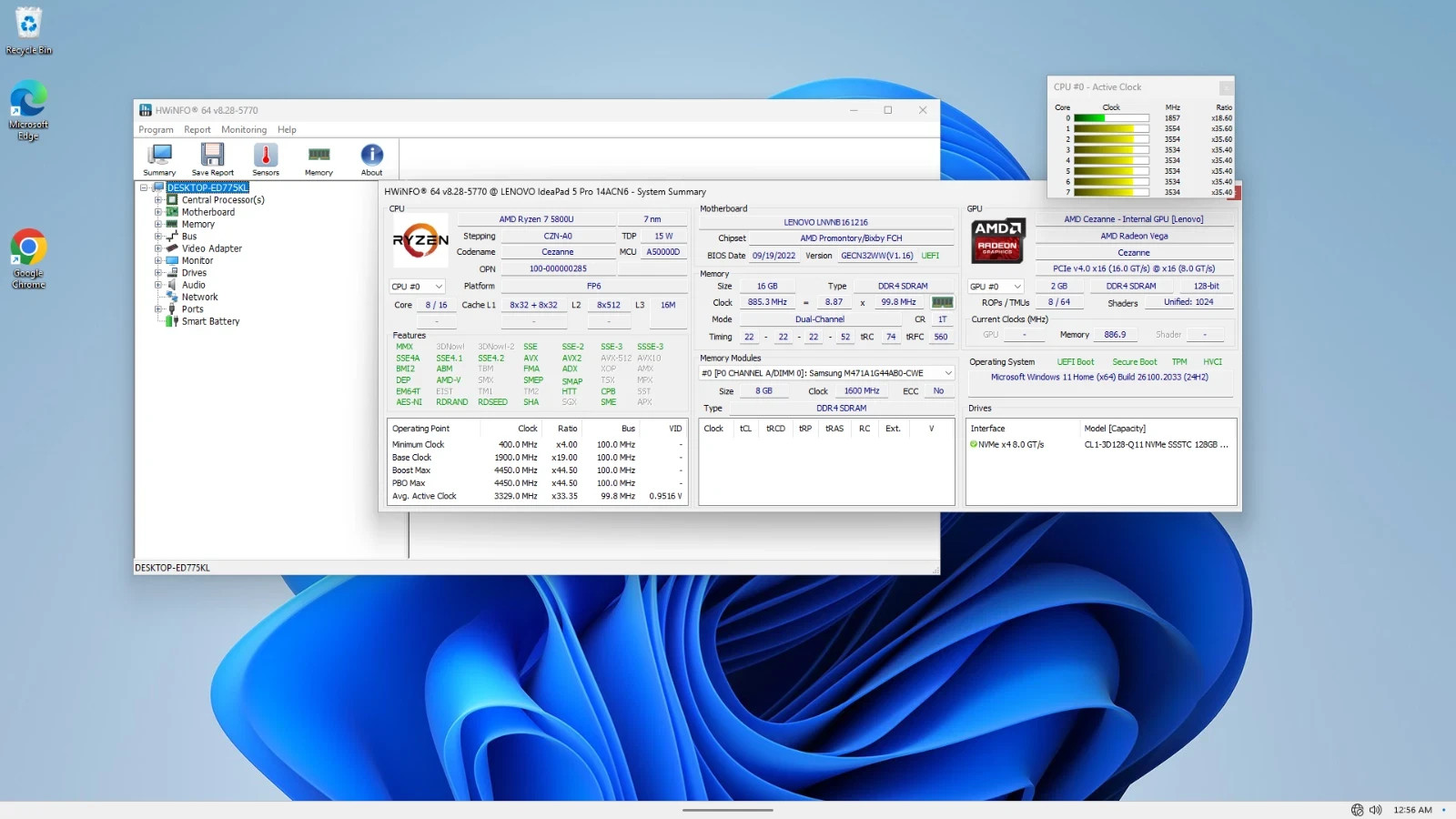Click the network globe tray icon
This screenshot has height=819, width=1456.
click(1357, 810)
